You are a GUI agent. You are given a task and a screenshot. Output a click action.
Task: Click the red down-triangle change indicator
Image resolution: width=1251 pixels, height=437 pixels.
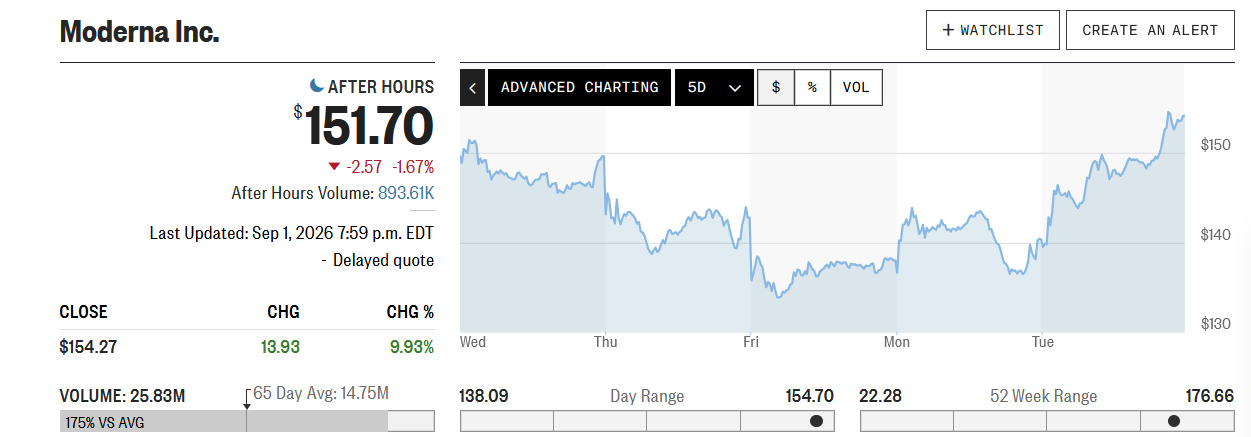(334, 166)
